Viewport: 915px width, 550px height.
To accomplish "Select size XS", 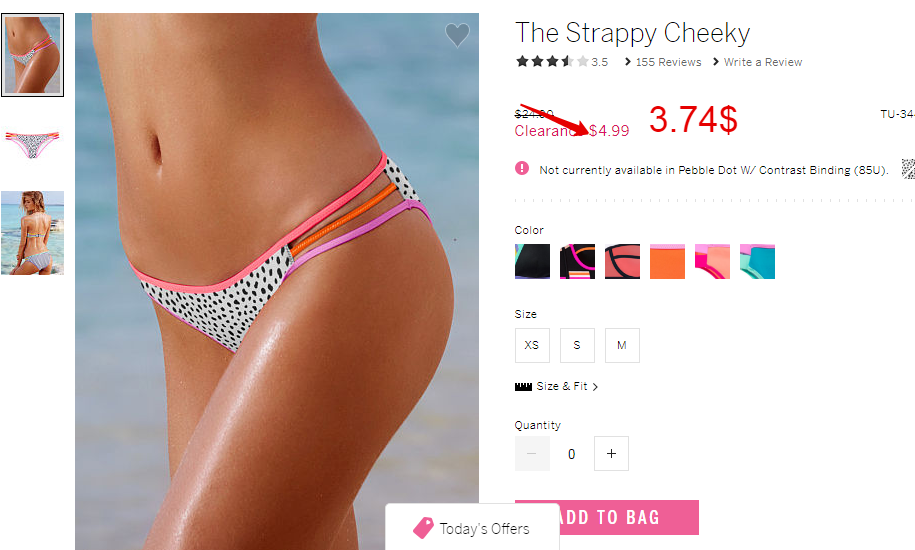I will [x=532, y=345].
